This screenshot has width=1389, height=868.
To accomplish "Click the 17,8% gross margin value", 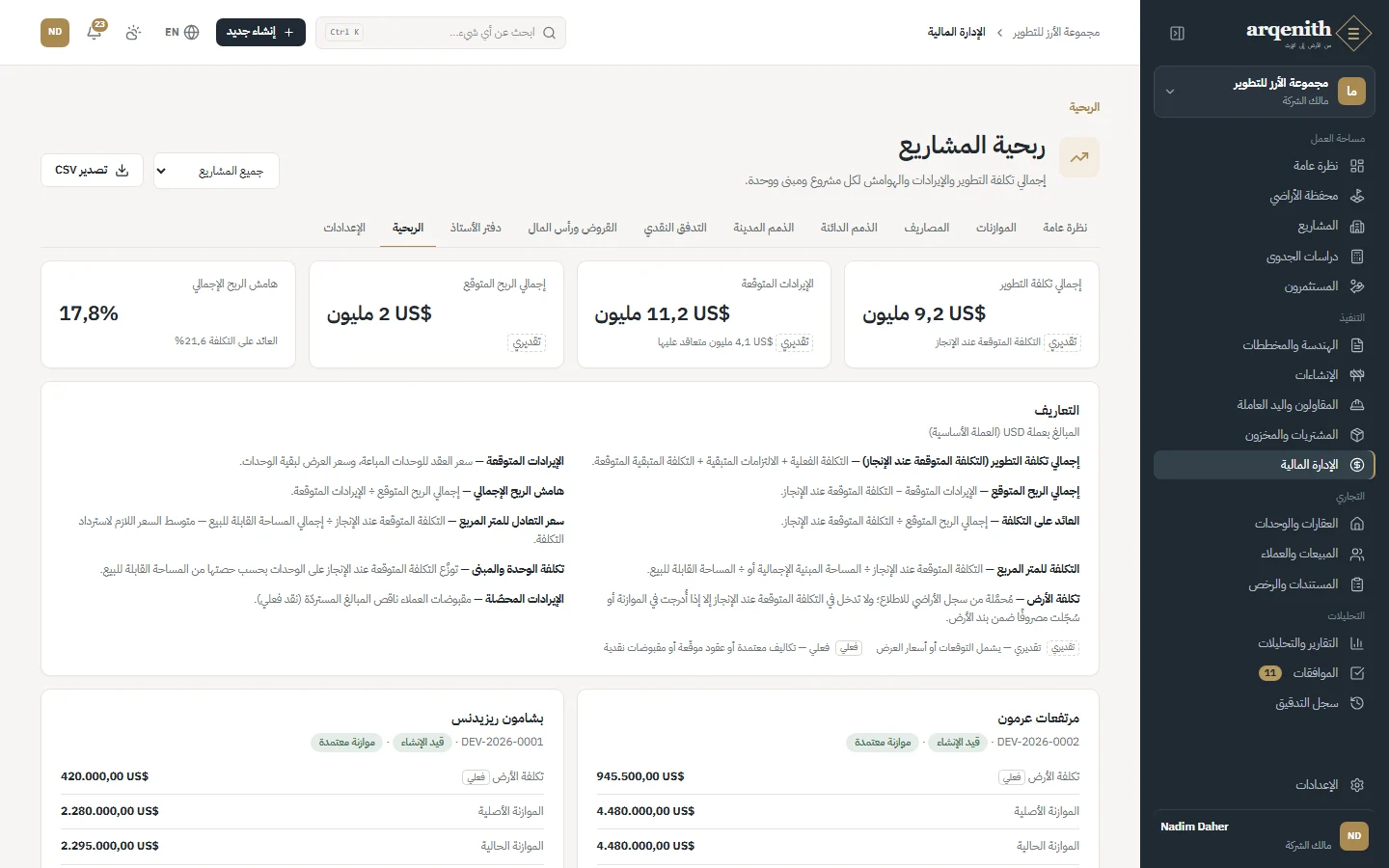I will point(89,313).
